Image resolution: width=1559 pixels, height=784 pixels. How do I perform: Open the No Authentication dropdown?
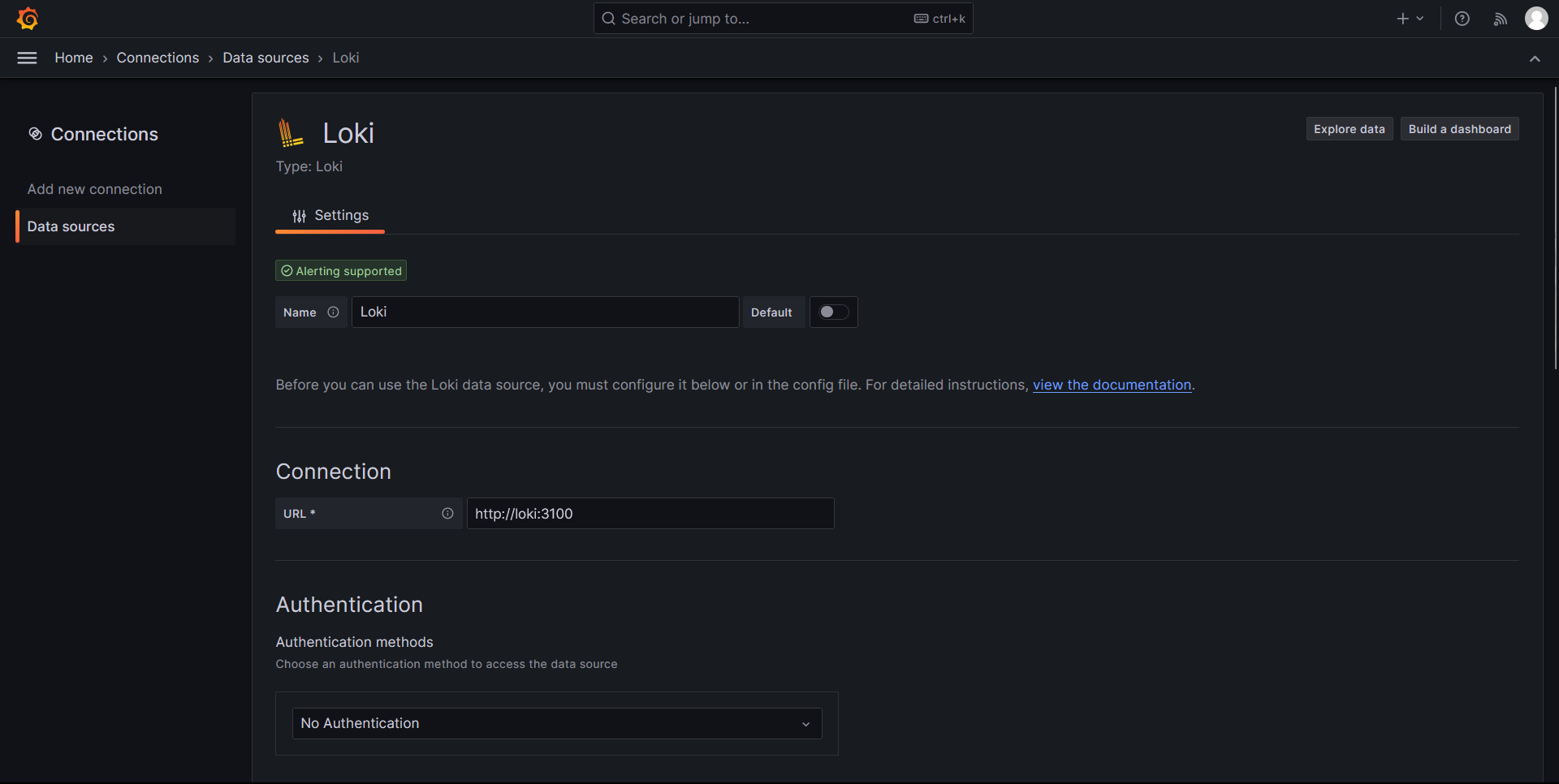point(556,723)
